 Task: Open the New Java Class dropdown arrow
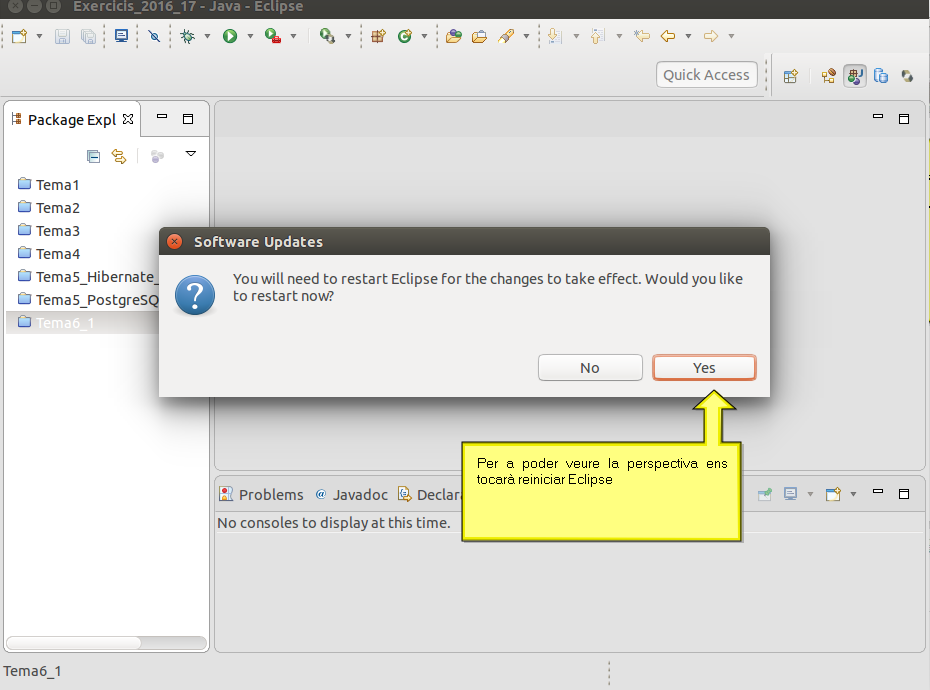click(x=424, y=36)
